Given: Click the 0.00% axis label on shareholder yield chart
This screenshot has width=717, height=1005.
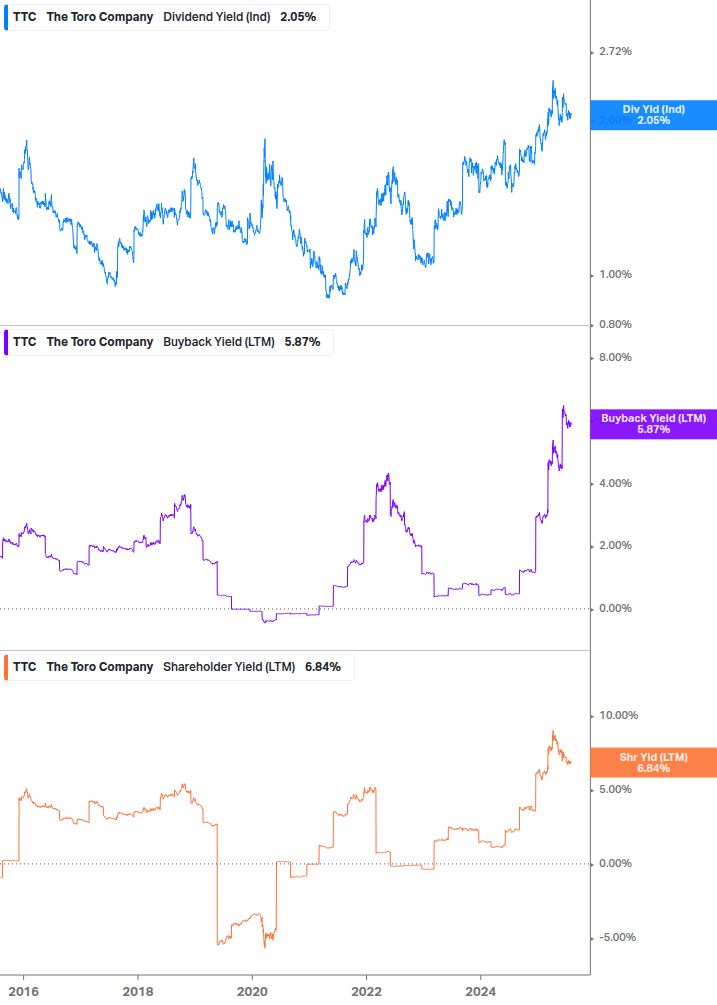Looking at the screenshot, I should click(x=615, y=864).
